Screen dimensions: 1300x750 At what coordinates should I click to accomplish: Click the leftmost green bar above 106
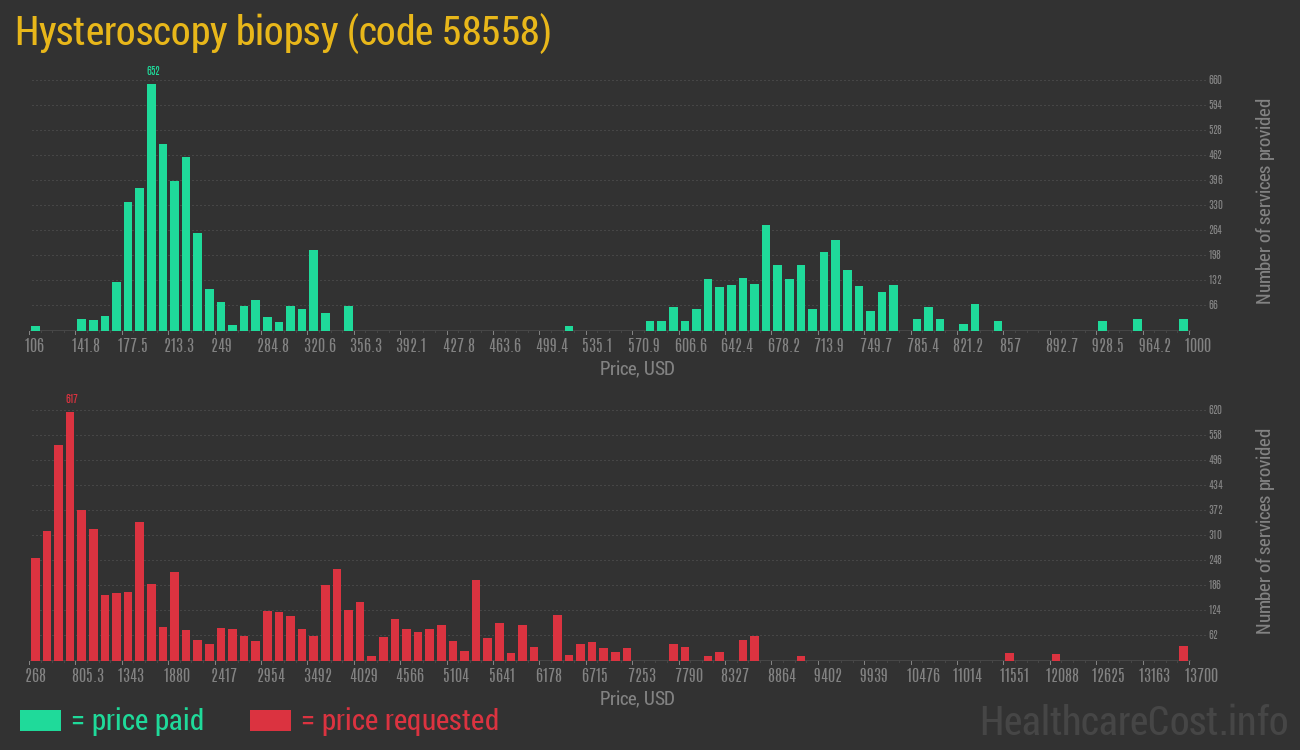36,327
